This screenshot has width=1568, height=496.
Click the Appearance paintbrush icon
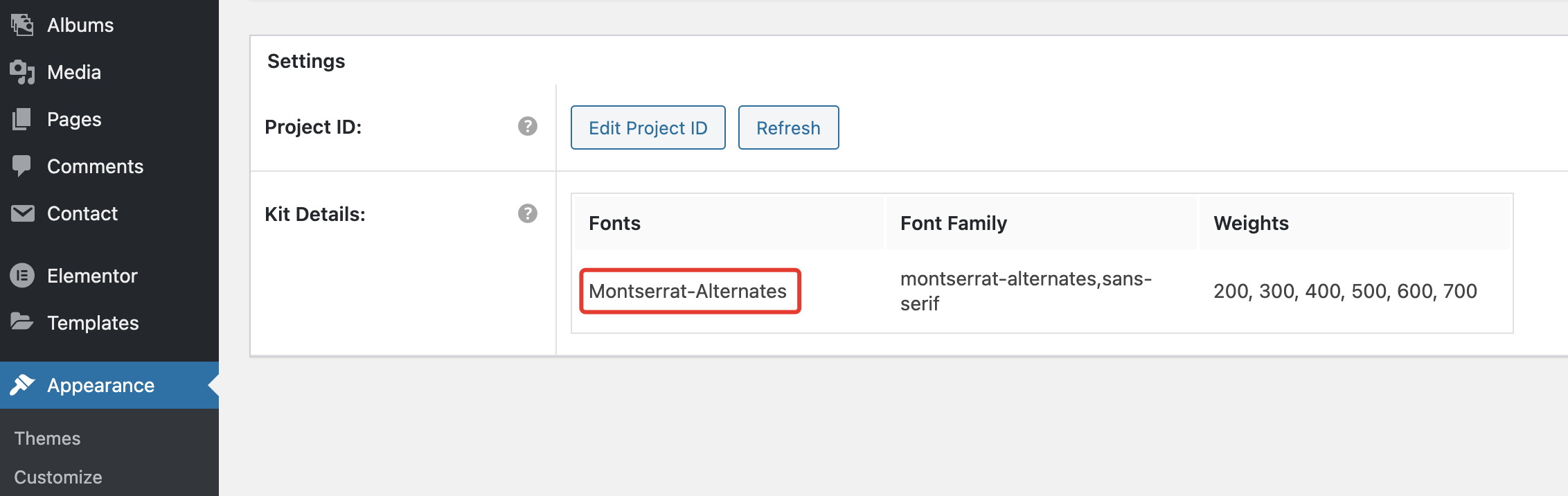(x=22, y=384)
